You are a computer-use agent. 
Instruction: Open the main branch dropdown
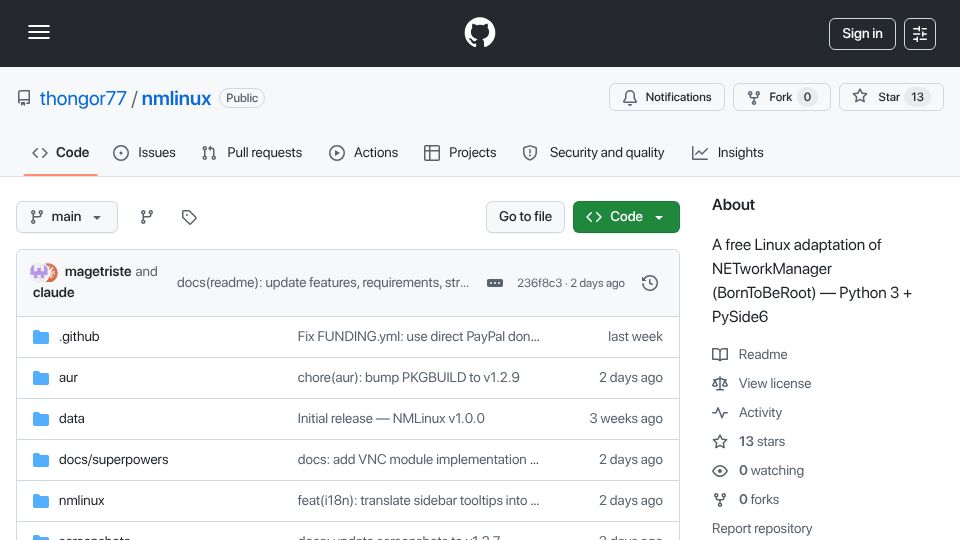point(67,217)
